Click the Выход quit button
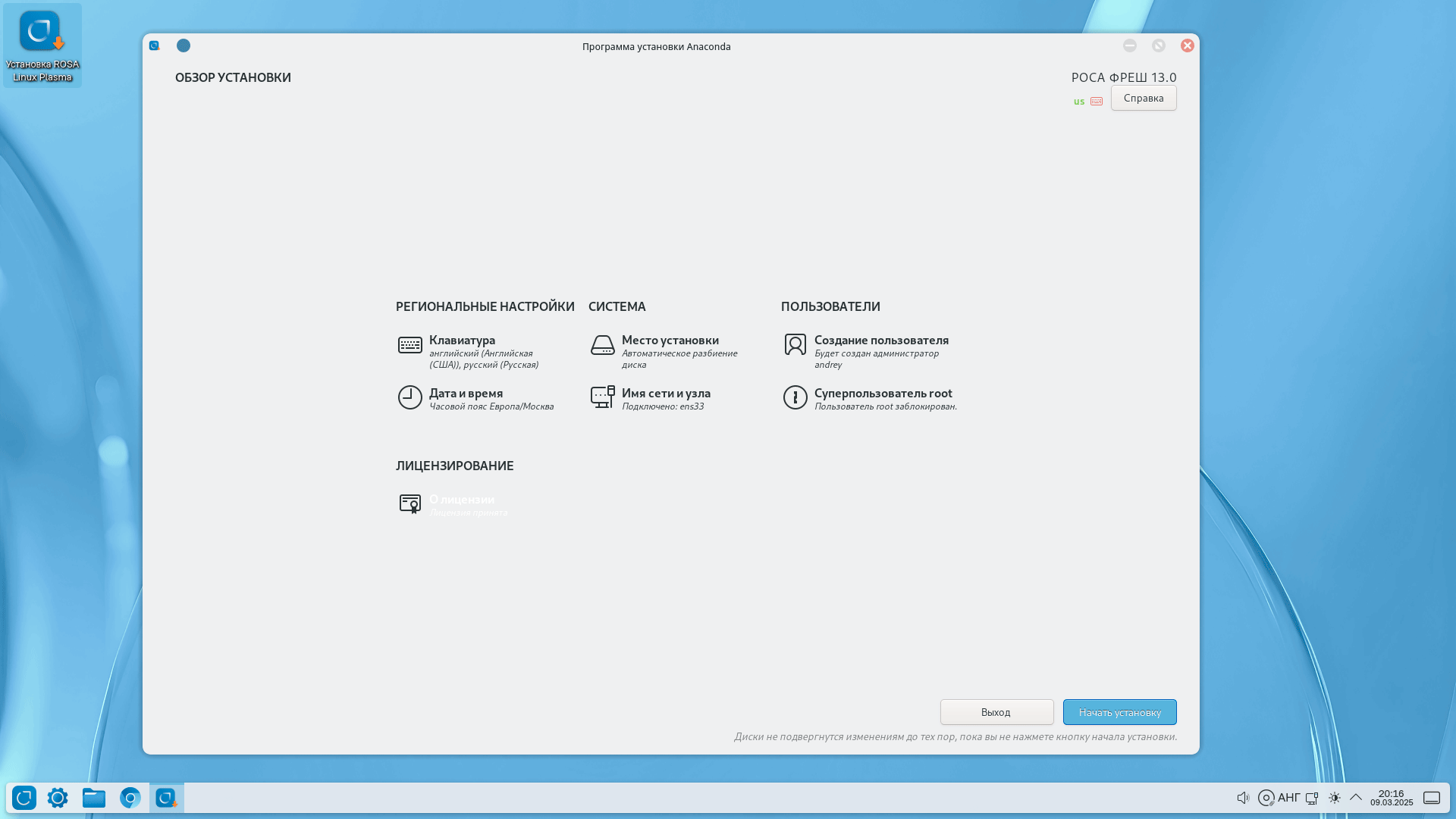Viewport: 1456px width, 819px height. [x=996, y=712]
